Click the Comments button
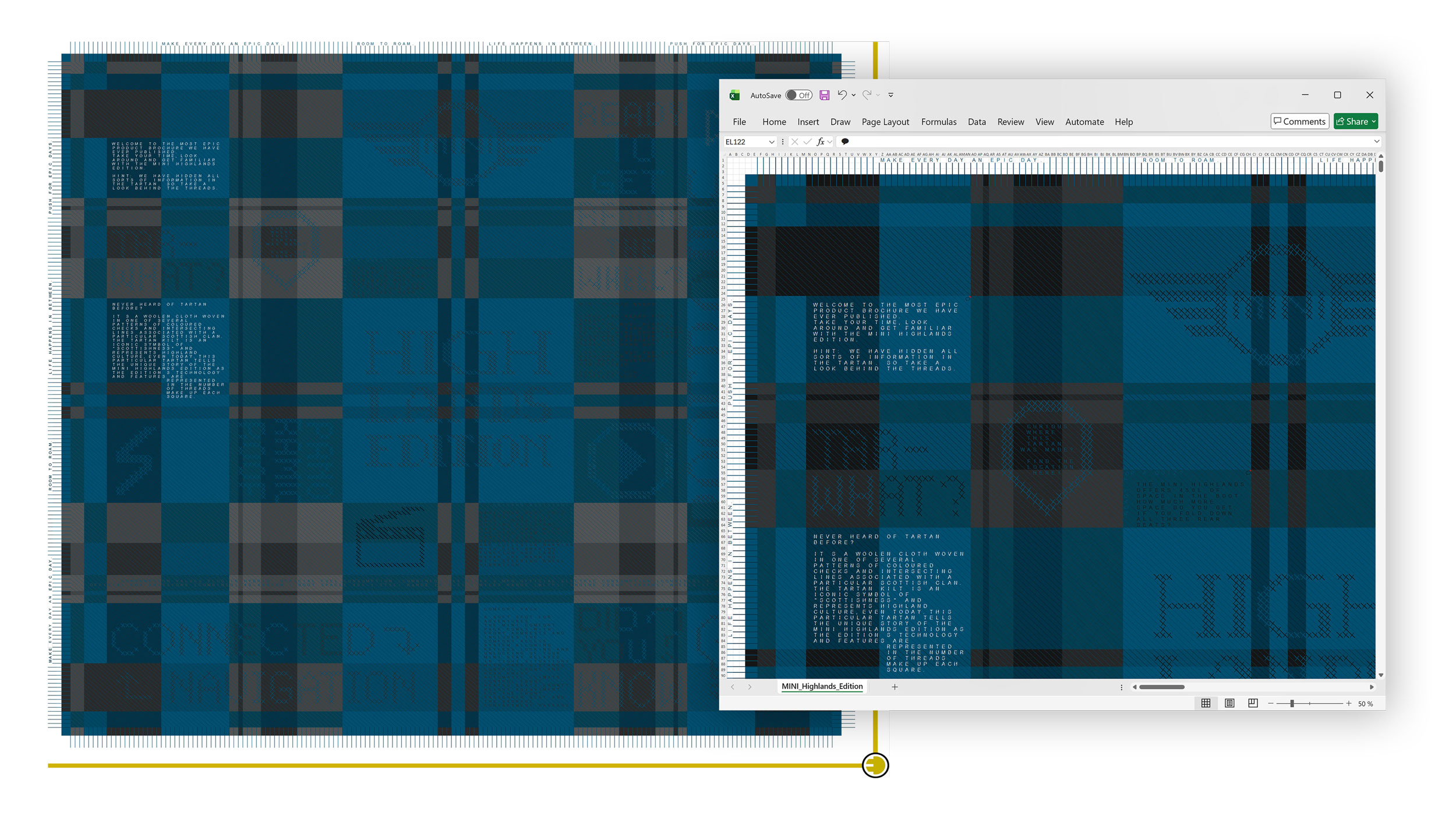 coord(1299,121)
